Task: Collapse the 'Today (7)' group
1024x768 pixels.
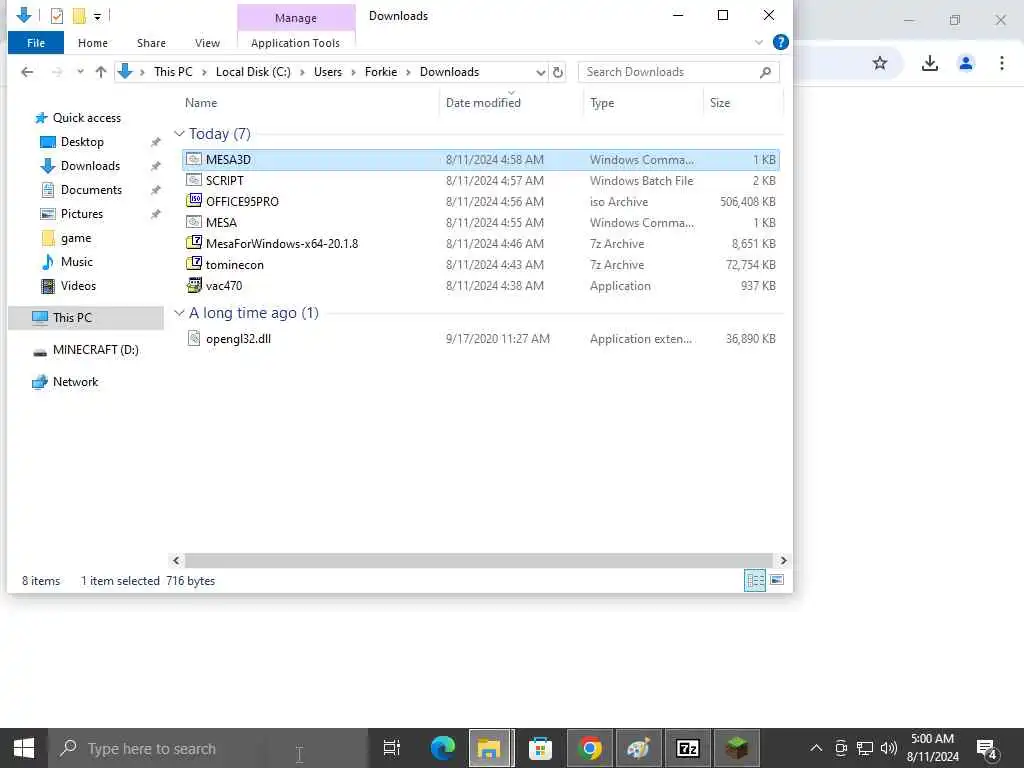Action: click(x=179, y=134)
